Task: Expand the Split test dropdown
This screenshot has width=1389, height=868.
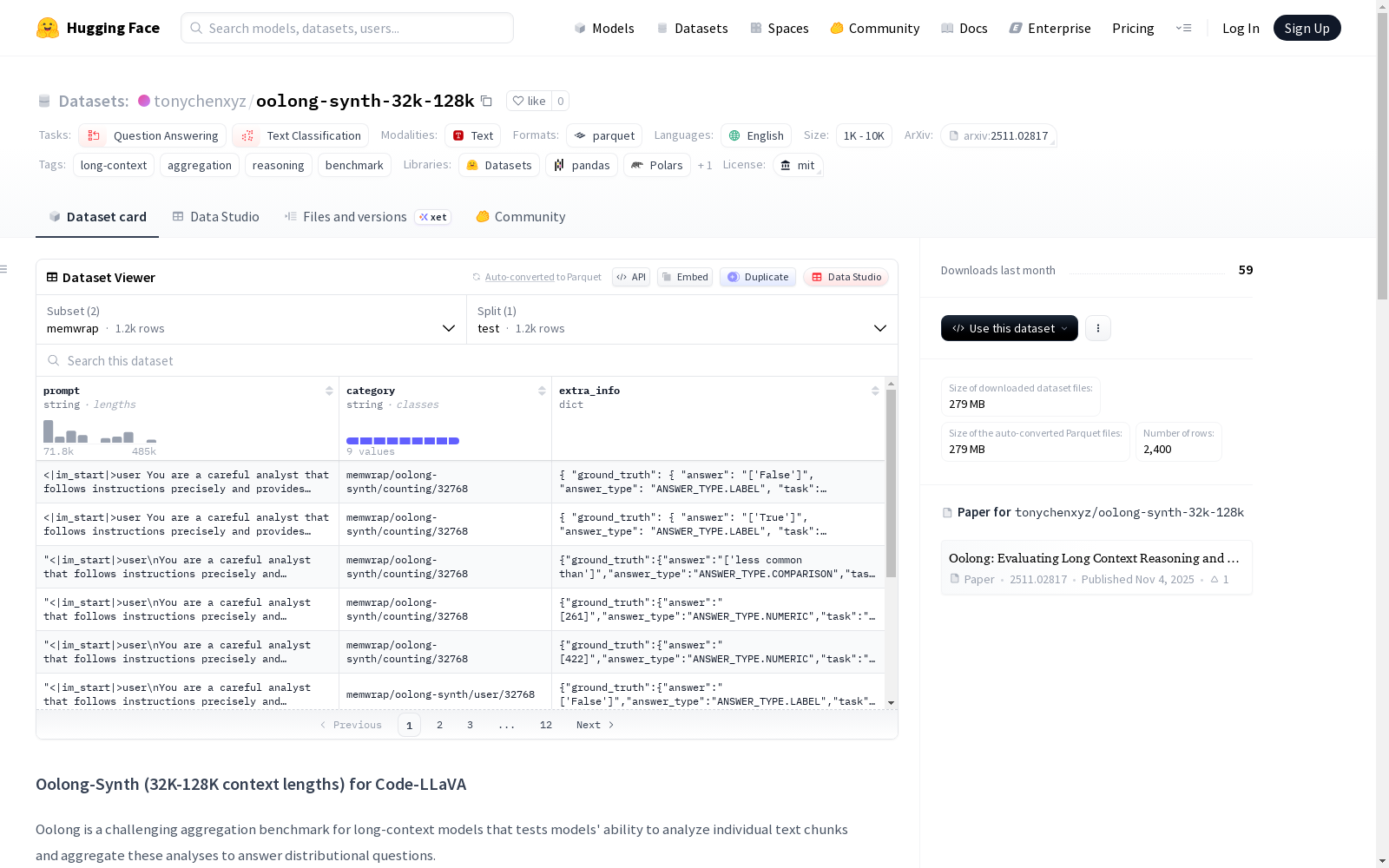Action: coord(682,319)
